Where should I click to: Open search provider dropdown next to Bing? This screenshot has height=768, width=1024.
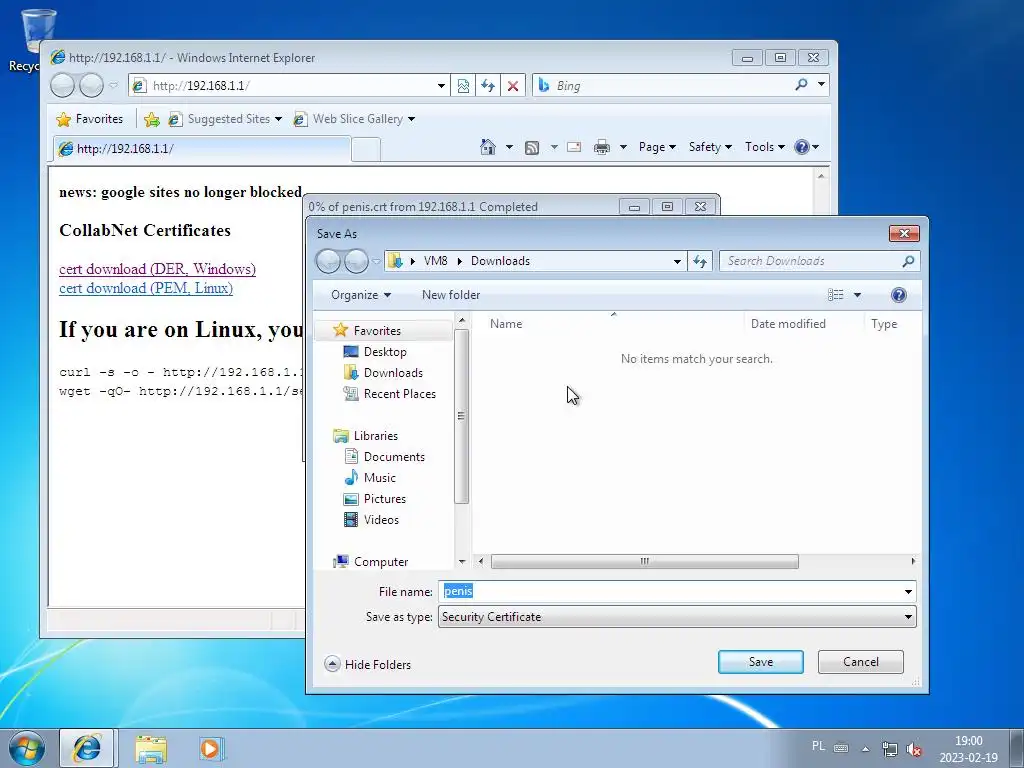tap(821, 84)
